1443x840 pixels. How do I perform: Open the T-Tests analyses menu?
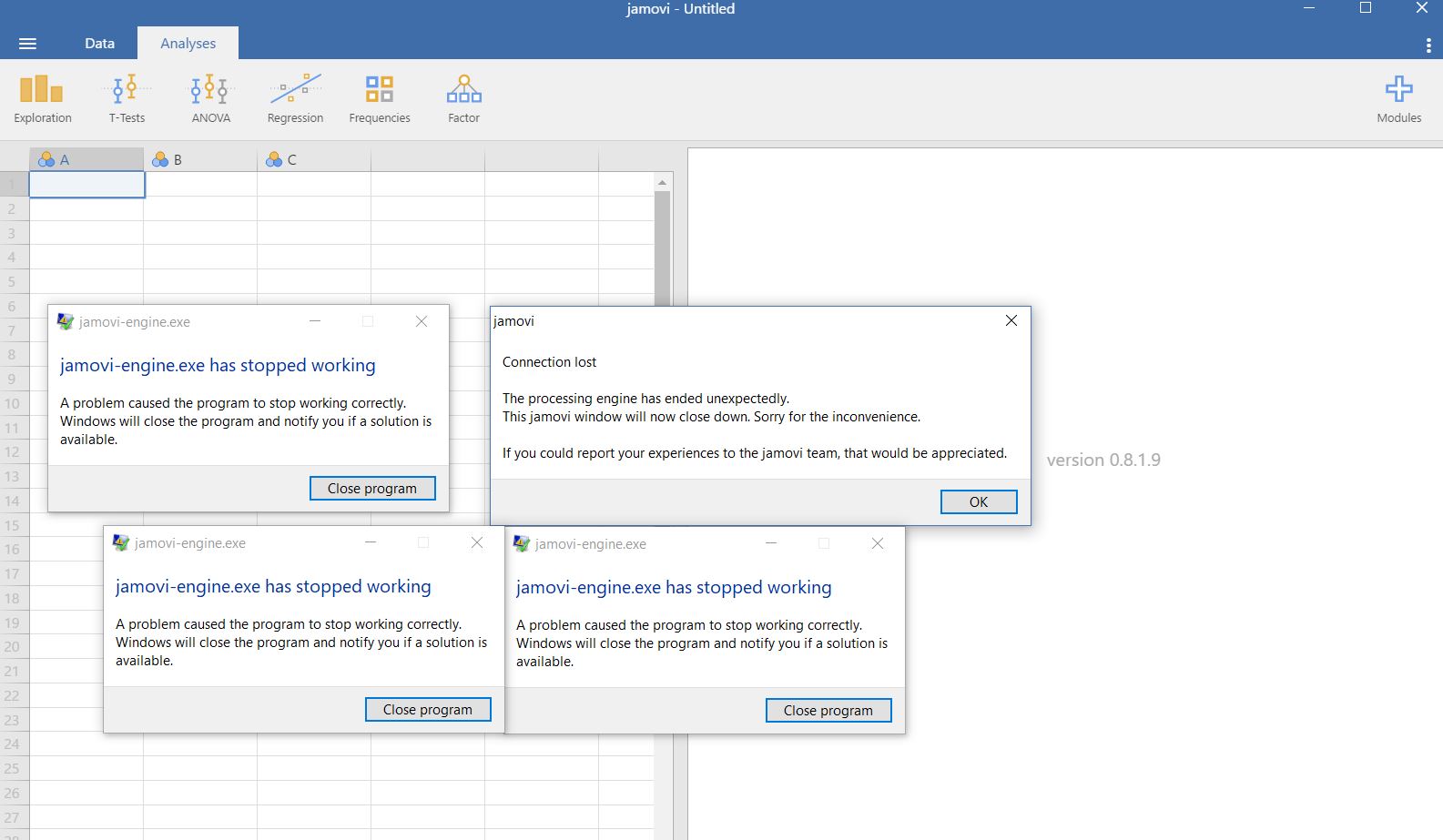tap(127, 98)
